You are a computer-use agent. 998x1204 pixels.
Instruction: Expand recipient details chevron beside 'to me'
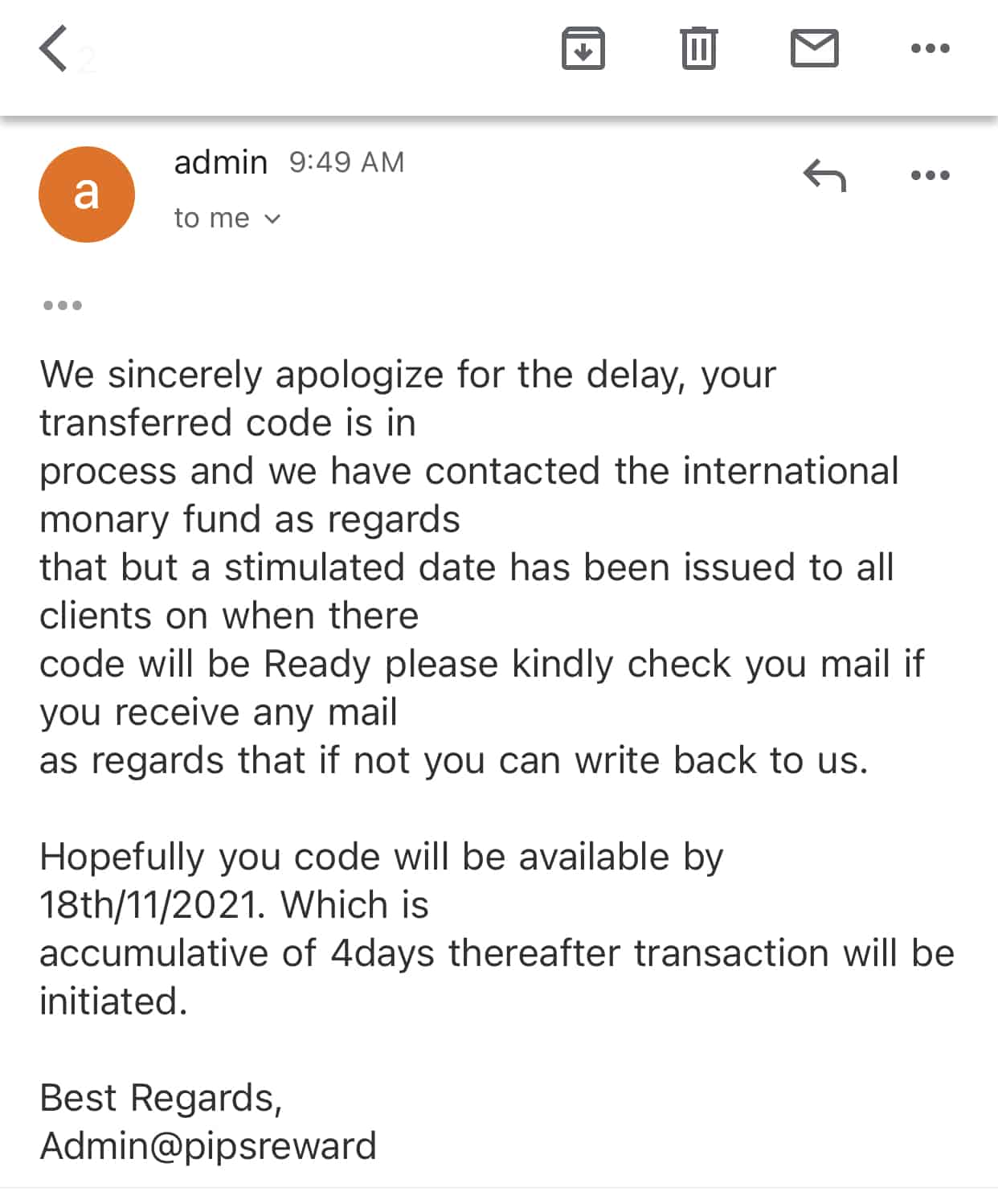pyautogui.click(x=272, y=219)
